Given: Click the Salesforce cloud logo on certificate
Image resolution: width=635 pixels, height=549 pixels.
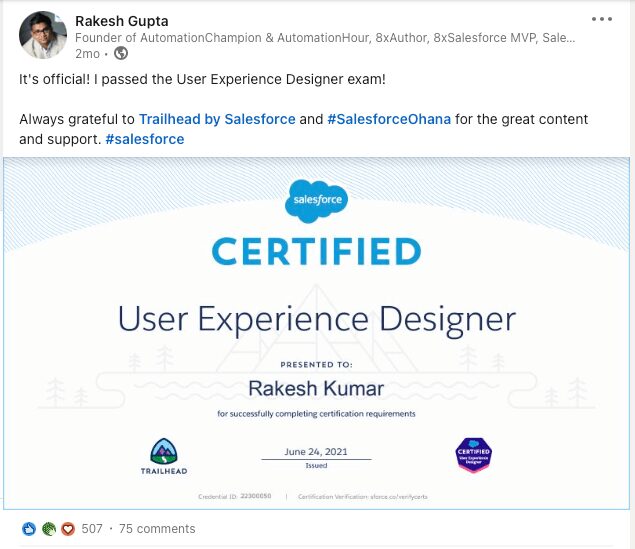Looking at the screenshot, I should [316, 201].
